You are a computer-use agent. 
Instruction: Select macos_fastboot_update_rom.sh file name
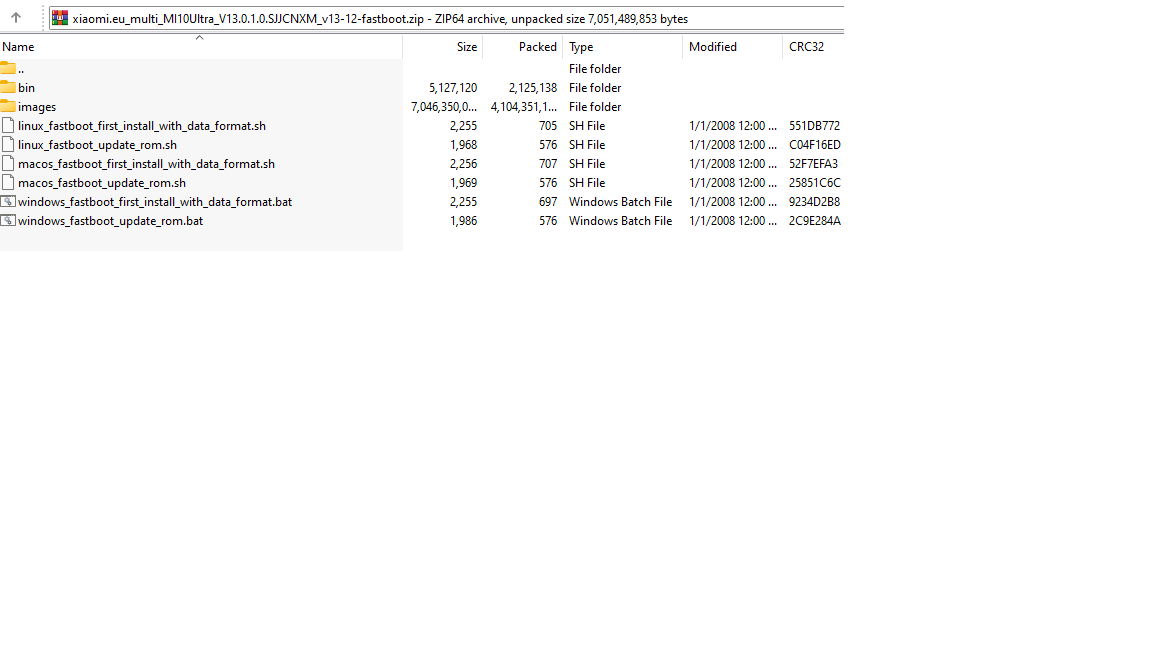(x=102, y=183)
